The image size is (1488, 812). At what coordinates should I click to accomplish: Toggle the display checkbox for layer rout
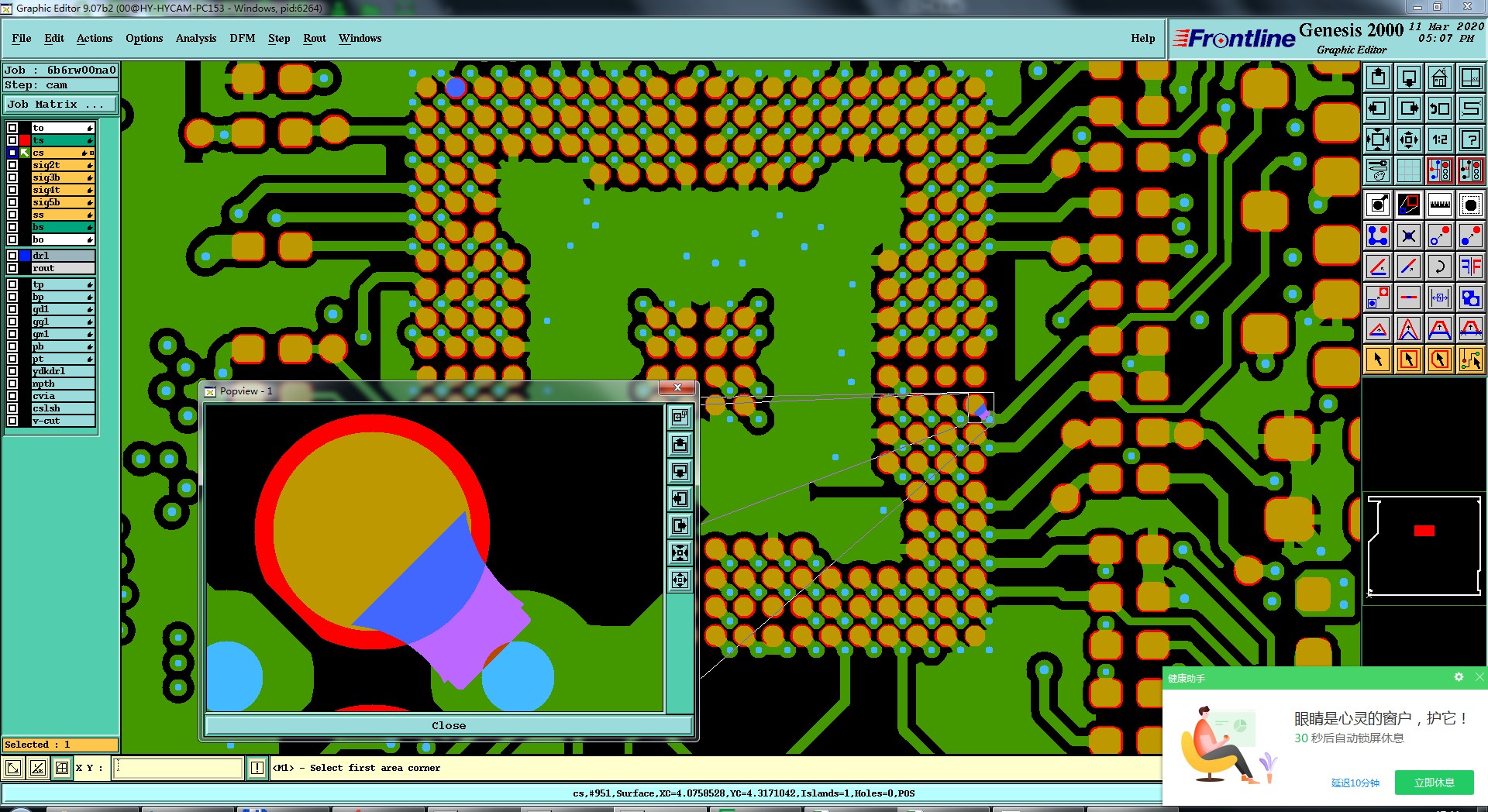pos(12,268)
